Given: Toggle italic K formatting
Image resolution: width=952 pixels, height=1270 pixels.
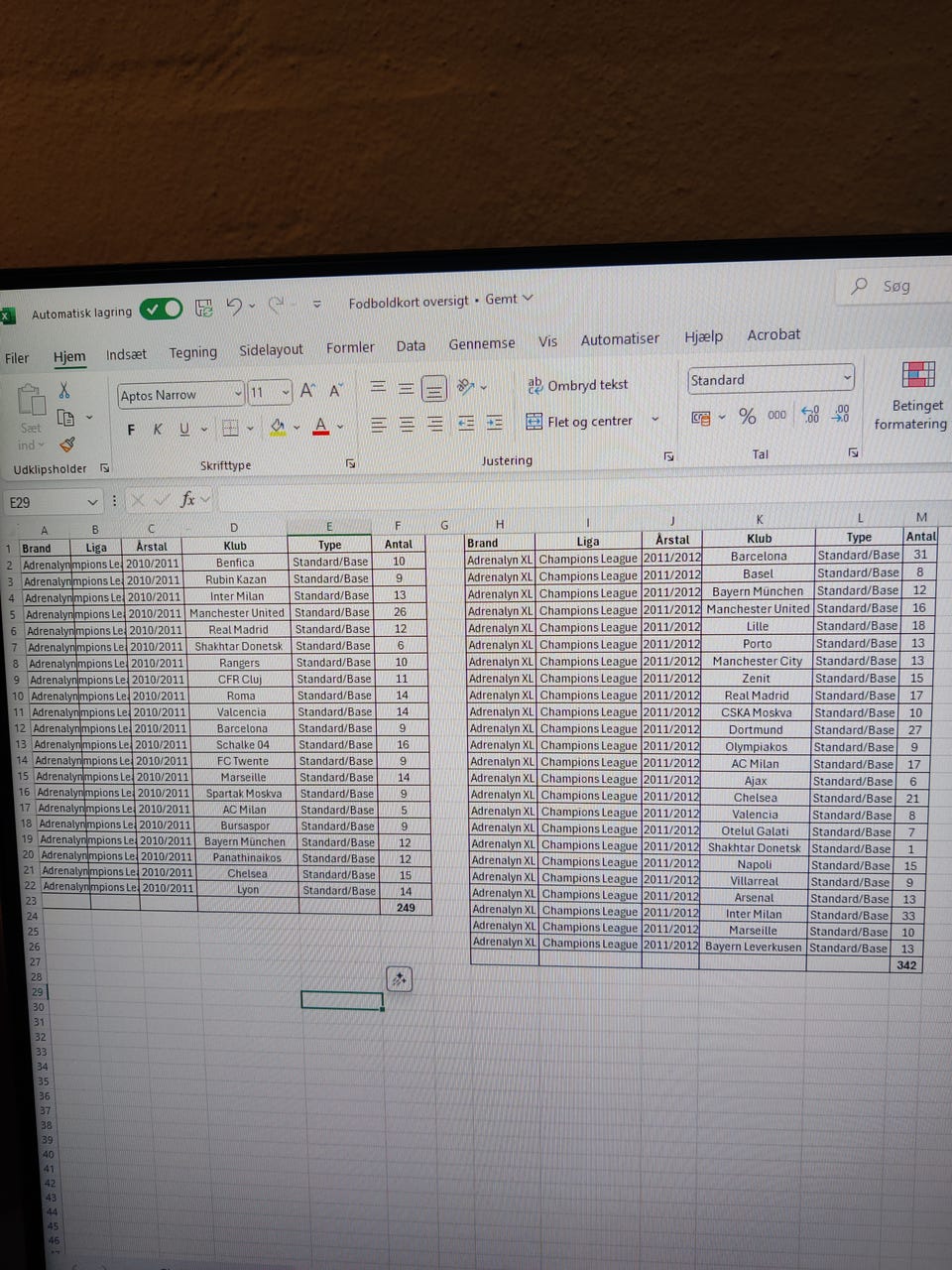Looking at the screenshot, I should [x=157, y=430].
